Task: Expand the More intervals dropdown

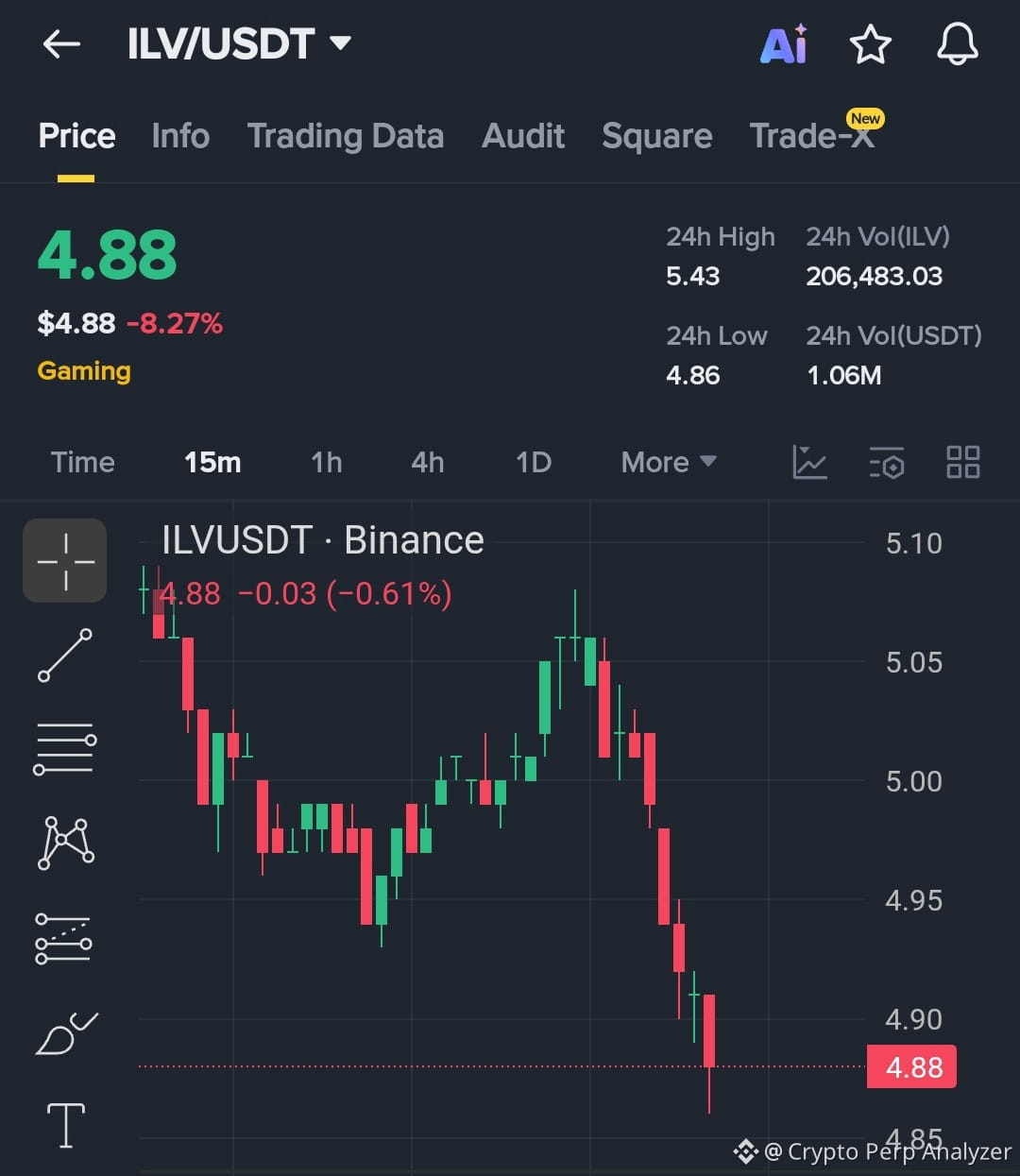Action: [669, 462]
